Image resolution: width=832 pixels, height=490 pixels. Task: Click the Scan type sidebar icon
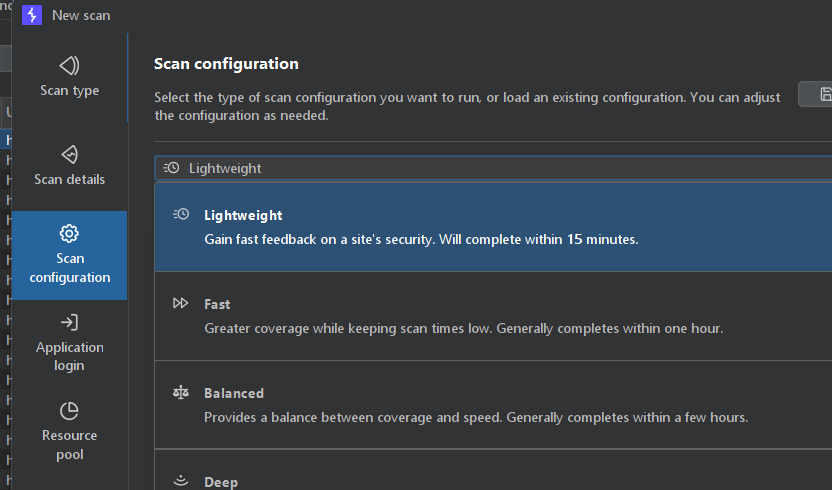click(69, 66)
